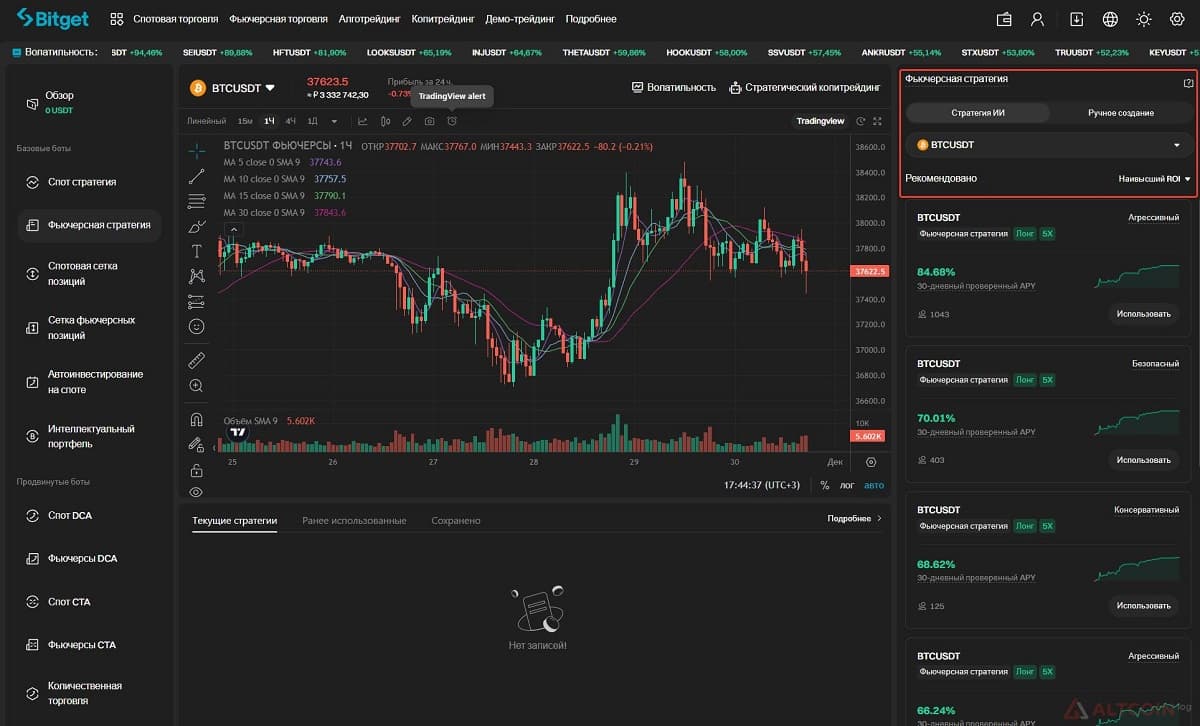Activate the zoom in tool
The image size is (1200, 726).
(x=196, y=385)
